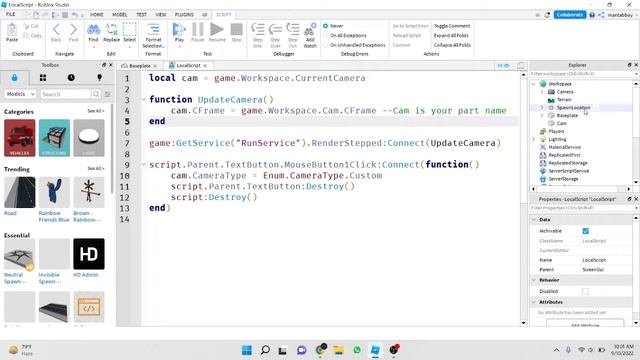Image resolution: width=640 pixels, height=360 pixels.
Task: Open the Models category dropdown
Action: 20,94
